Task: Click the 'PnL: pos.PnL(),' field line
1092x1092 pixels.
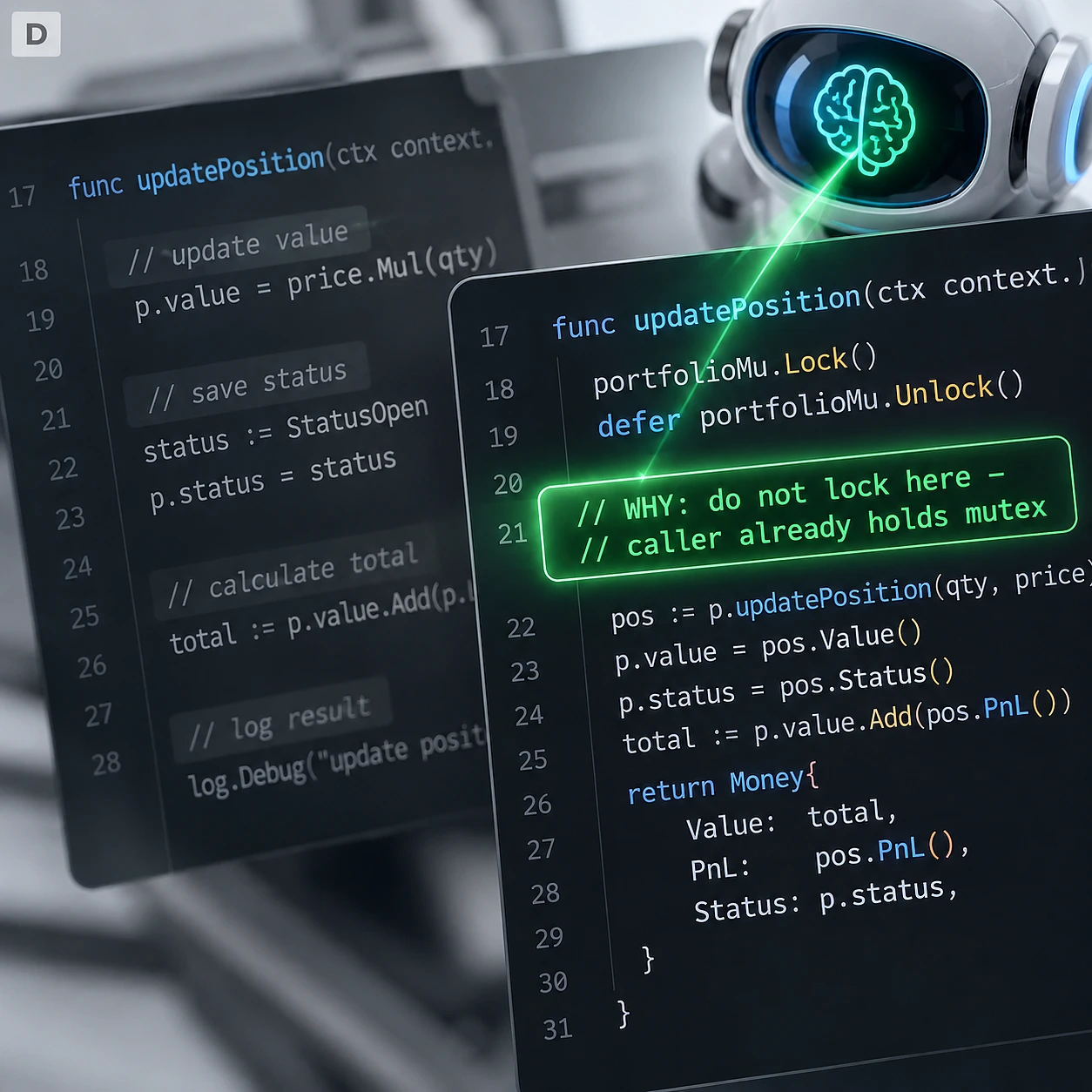Action: point(829,856)
